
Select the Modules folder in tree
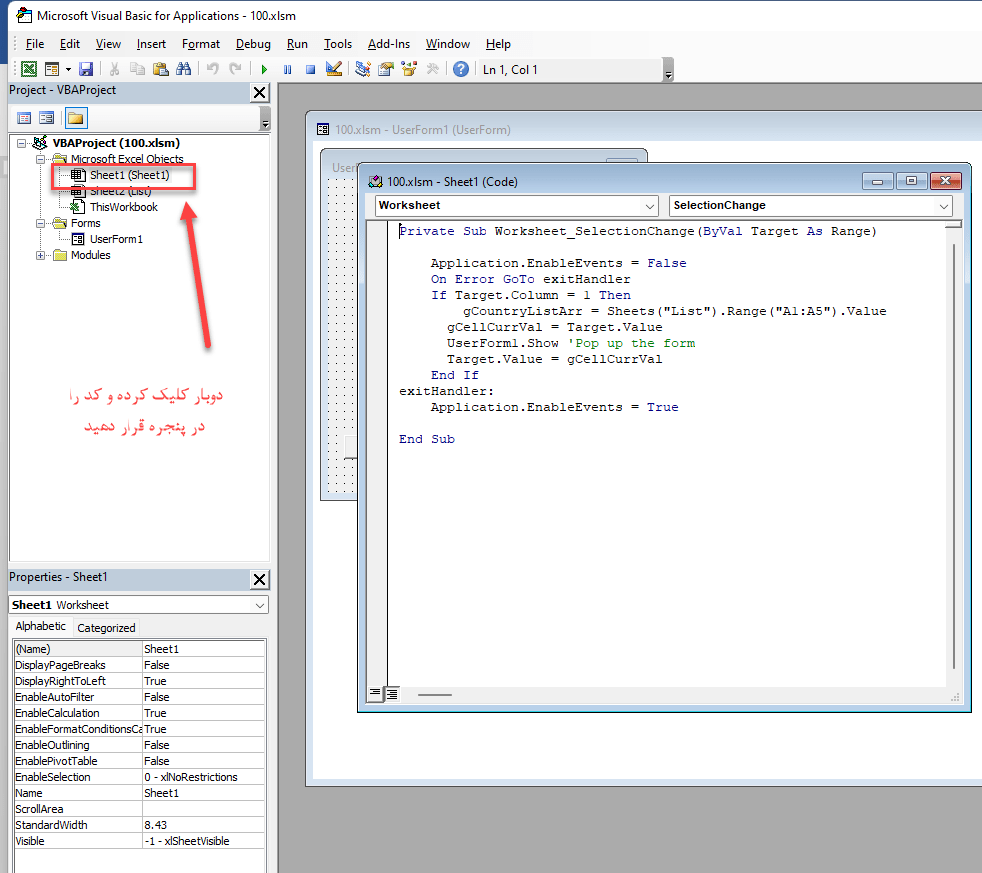[90, 255]
